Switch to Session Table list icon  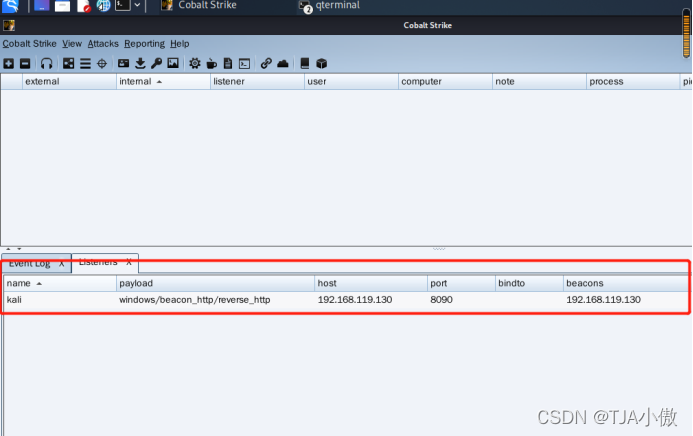pos(85,64)
